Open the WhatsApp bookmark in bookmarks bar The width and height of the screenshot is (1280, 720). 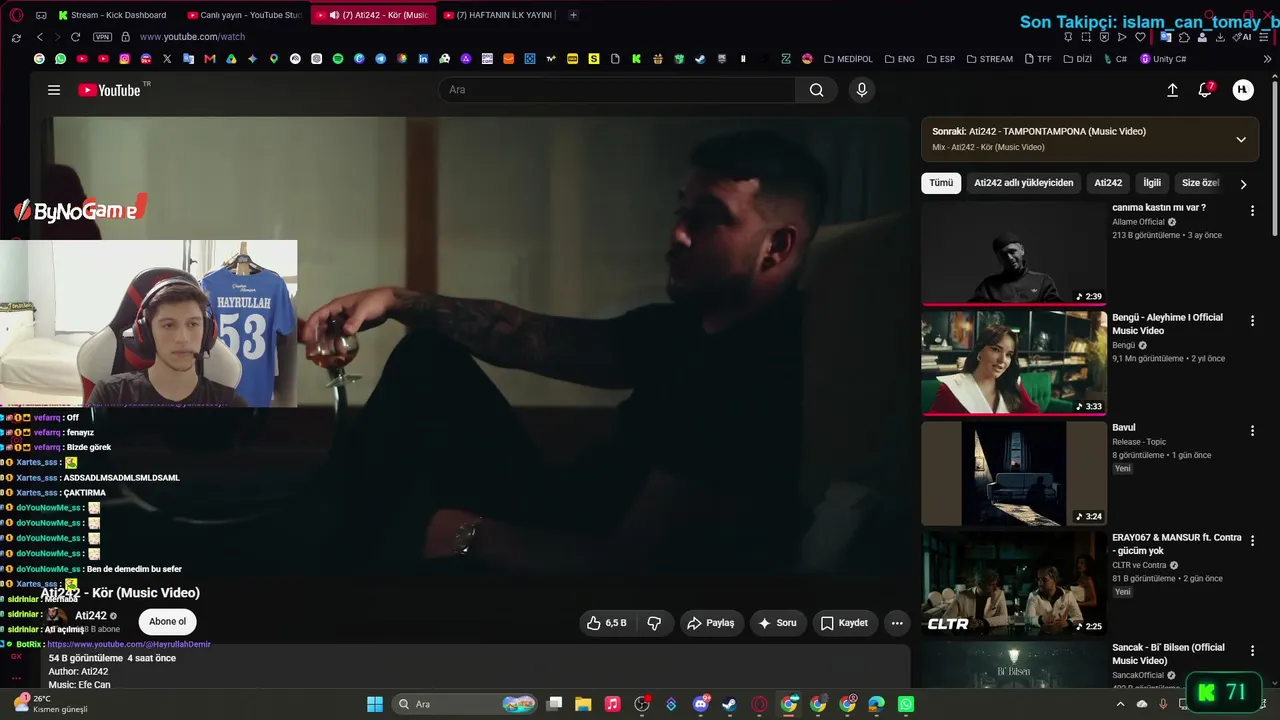61,59
